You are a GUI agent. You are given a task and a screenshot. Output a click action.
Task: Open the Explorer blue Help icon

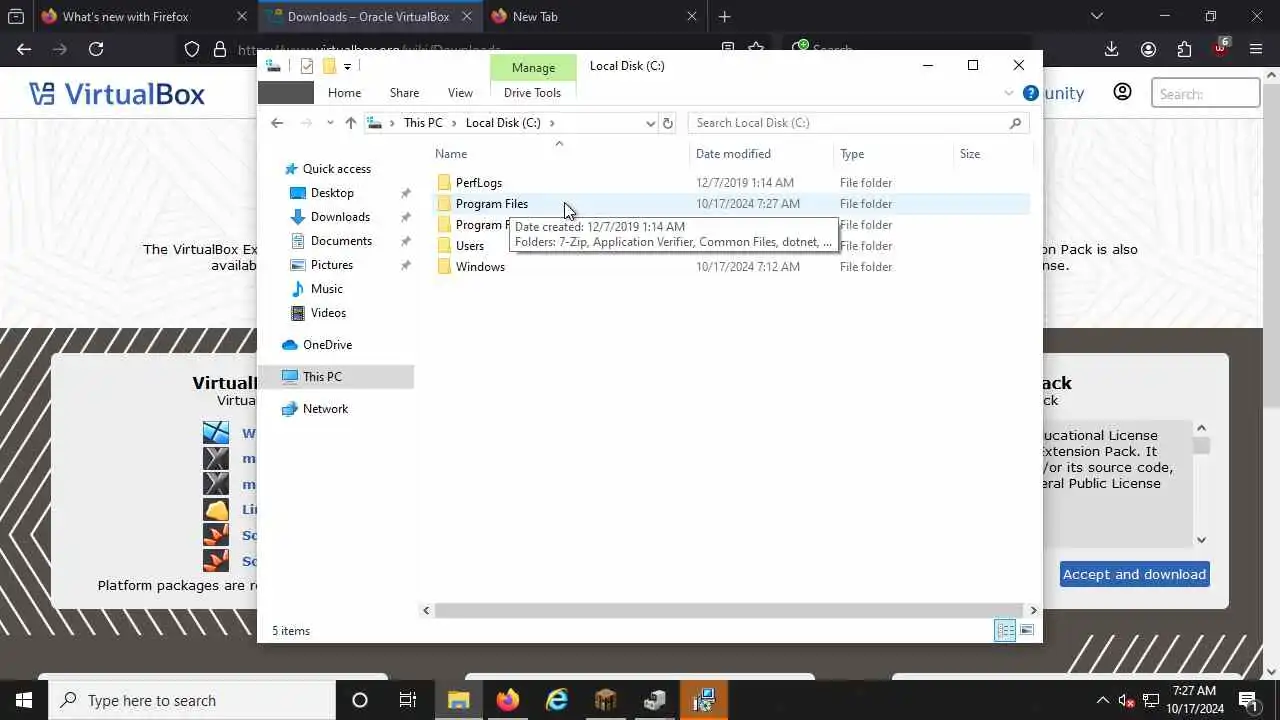(x=1030, y=93)
